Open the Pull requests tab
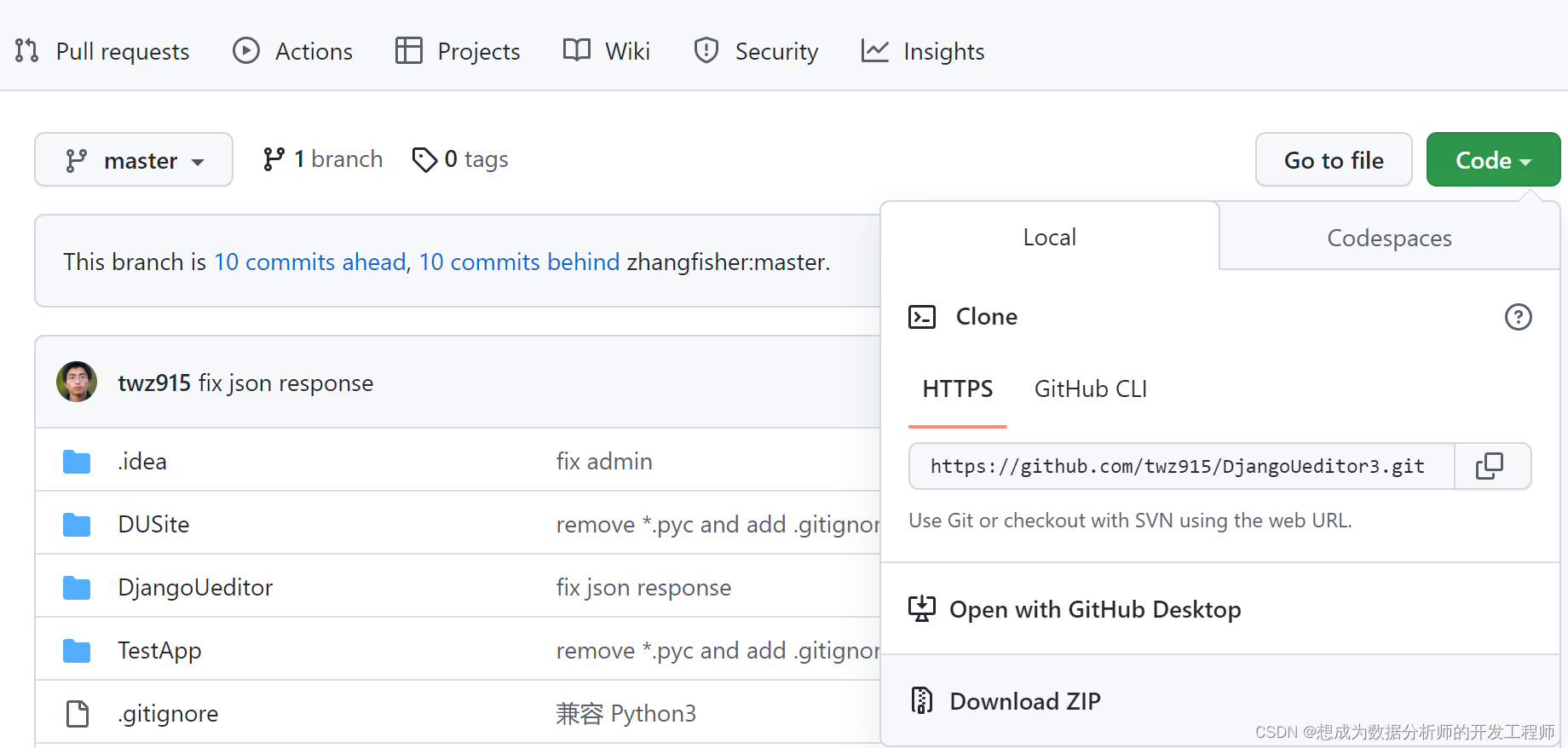 pos(102,51)
